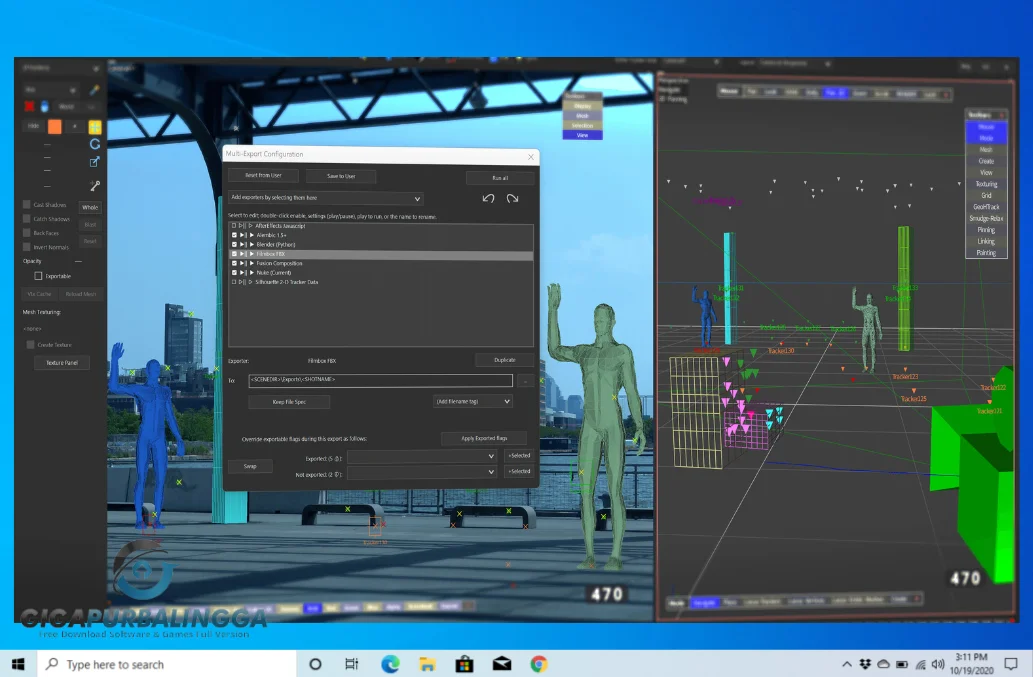Select the blue scale tool icon
Screen dimensions: 1033x677
click(95, 161)
